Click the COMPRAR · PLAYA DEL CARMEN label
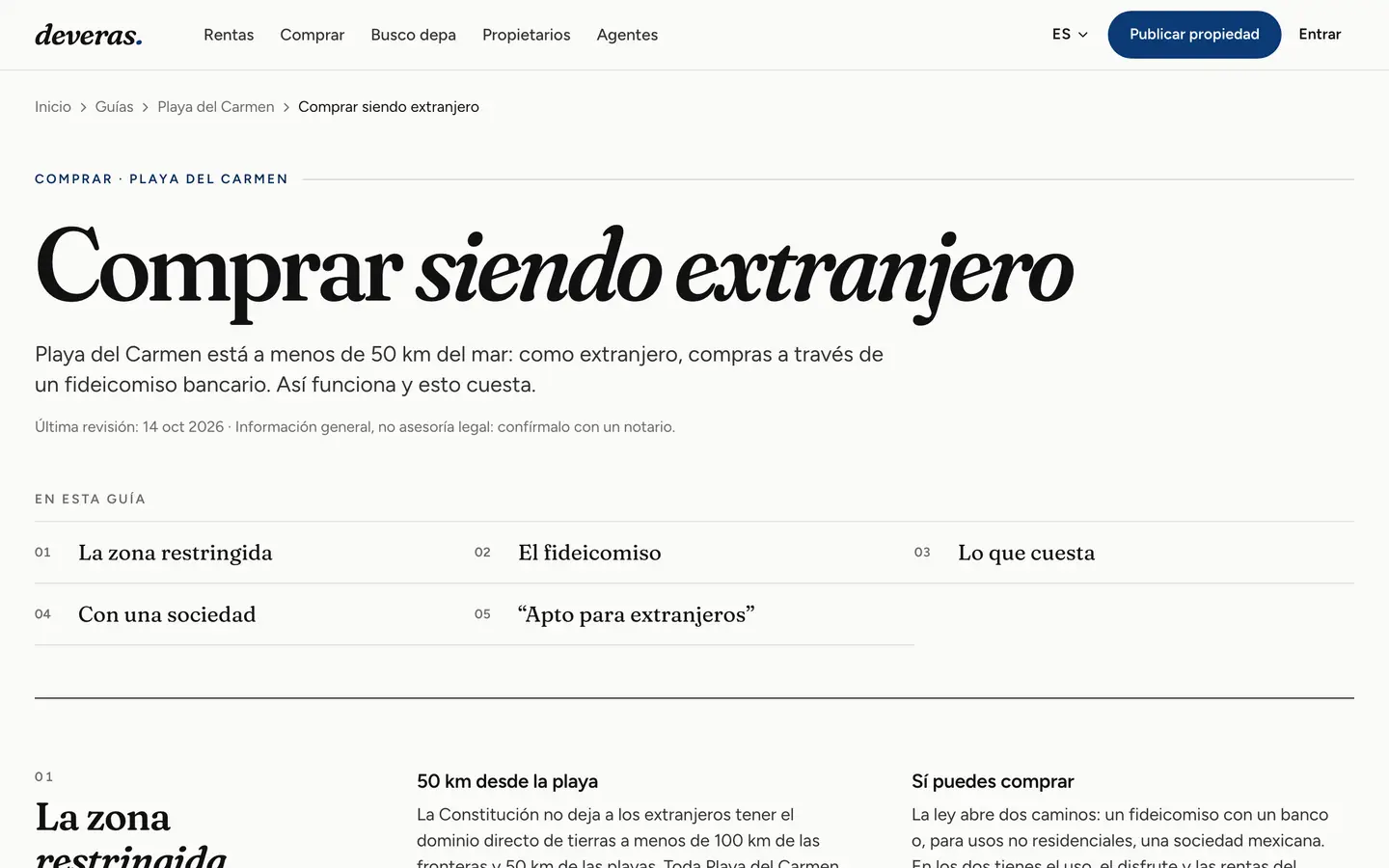Image resolution: width=1389 pixels, height=868 pixels. (161, 179)
